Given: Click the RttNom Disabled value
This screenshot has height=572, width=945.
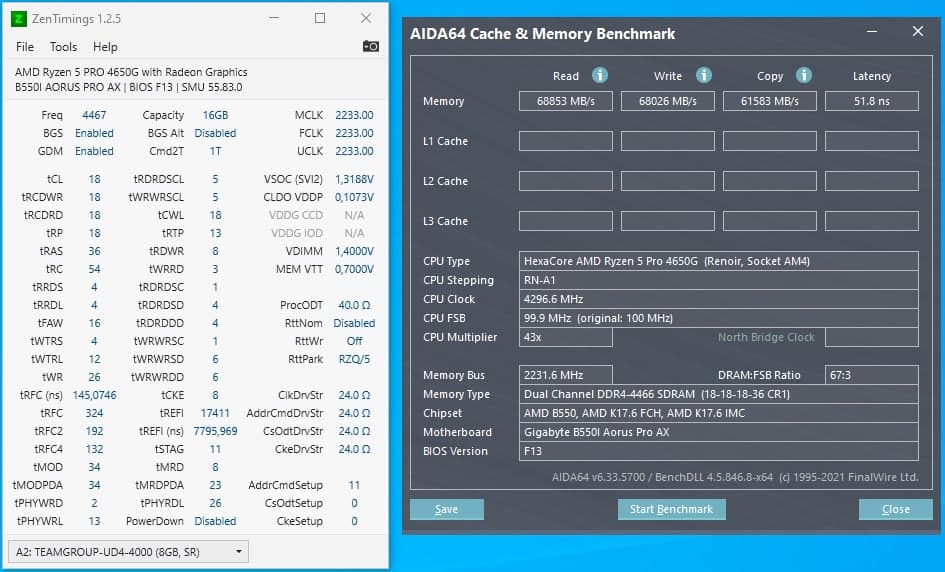Looking at the screenshot, I should 354,324.
